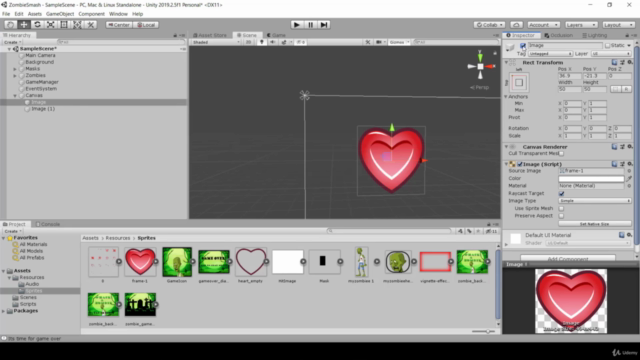Collapse the Canvas hierarchy item
The image size is (640, 360).
(15, 96)
